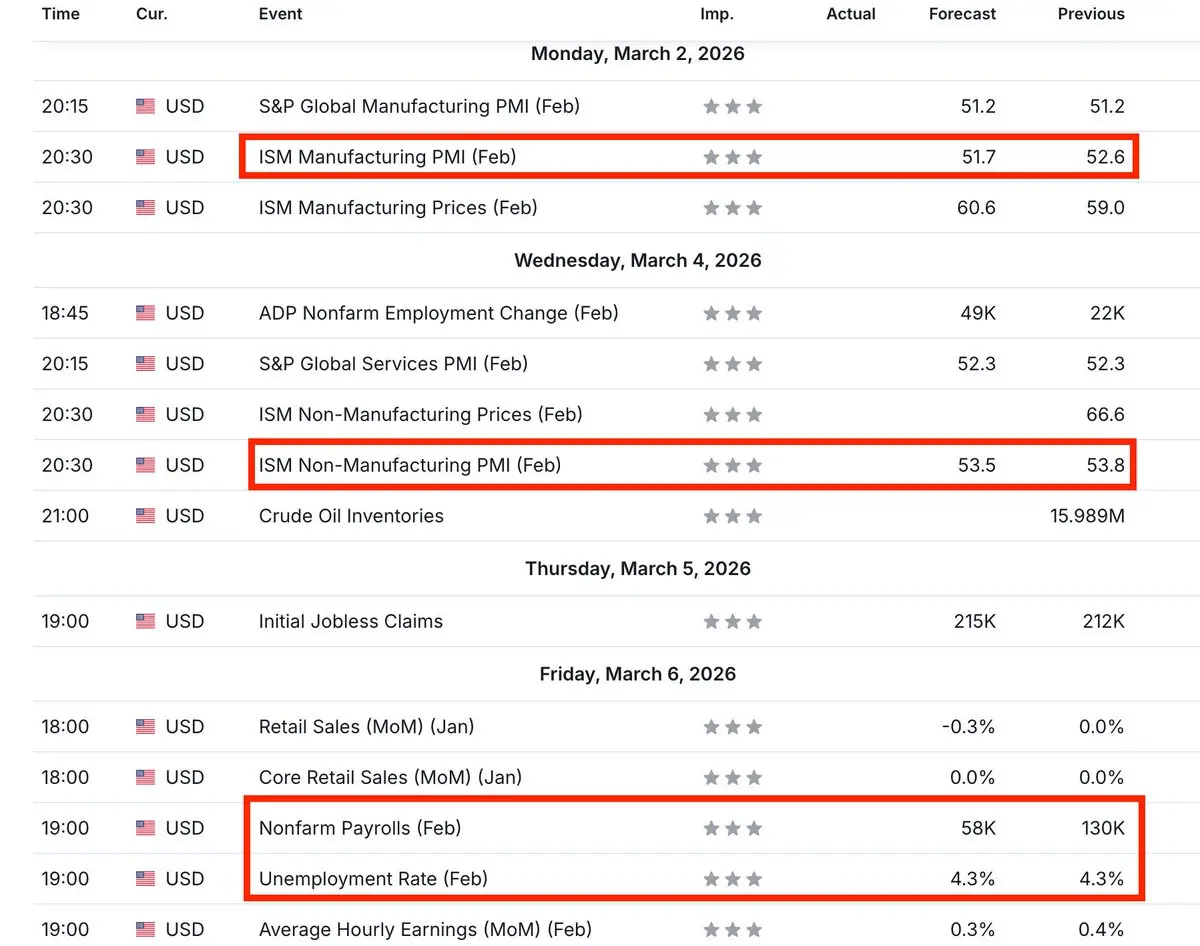Click US flag beside ISM Manufacturing PMI row

146,157
